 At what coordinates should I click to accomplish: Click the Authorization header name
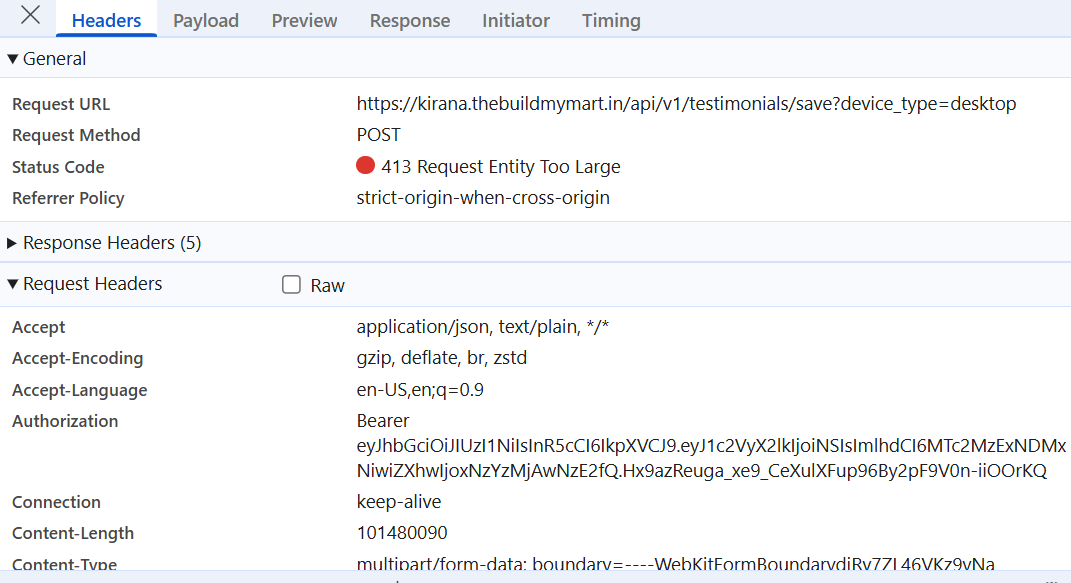tap(65, 421)
